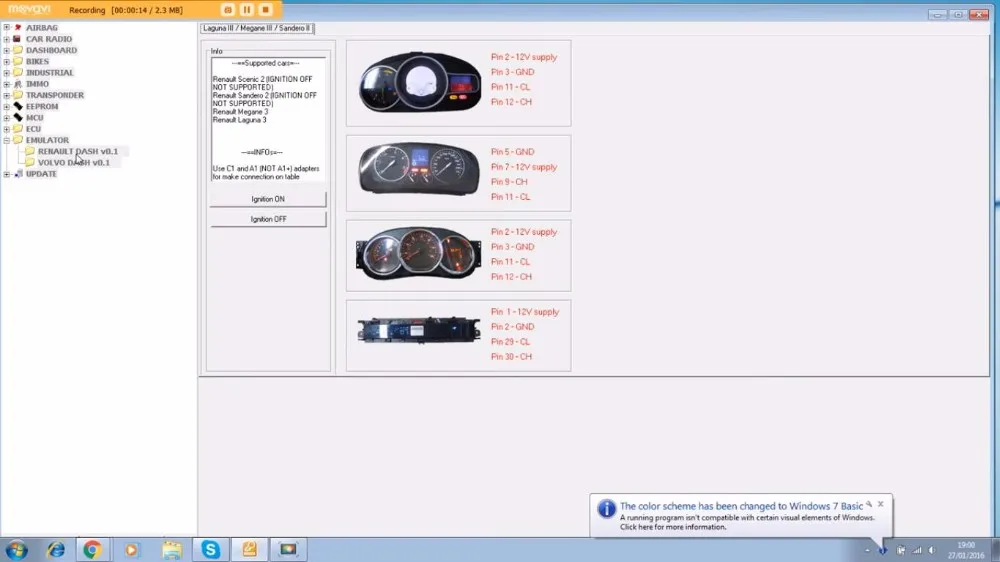
Task: Dismiss the color scheme notification balloon
Action: click(881, 504)
